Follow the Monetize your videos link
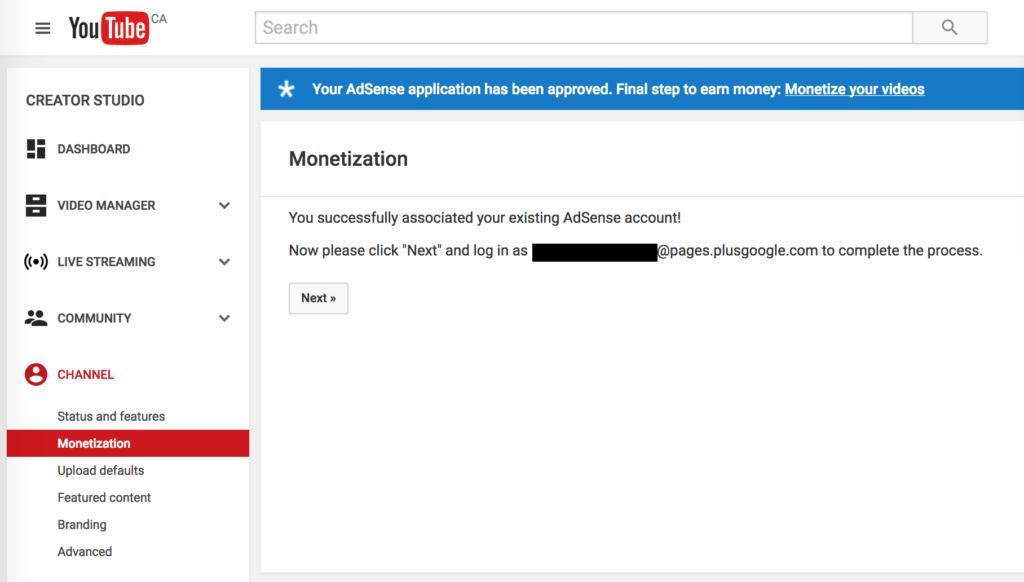The height and width of the screenshot is (582, 1024). (x=854, y=89)
